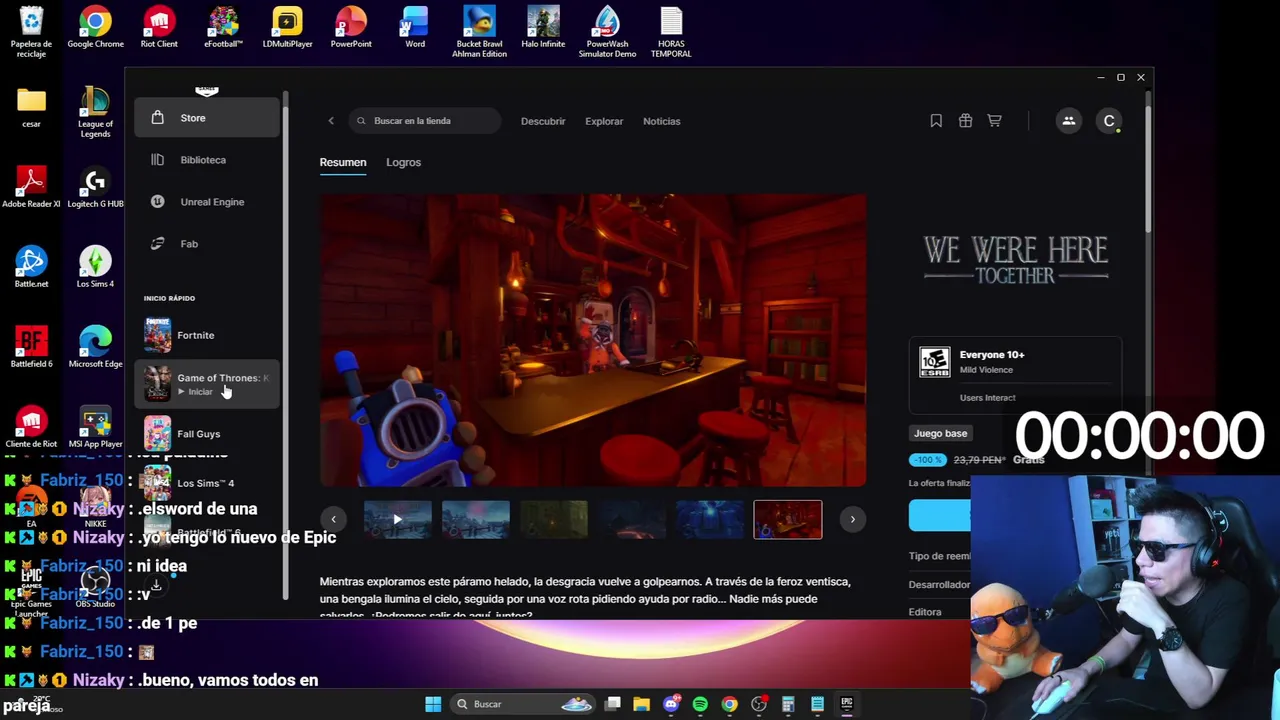Switch to the Logros tab

pos(403,162)
